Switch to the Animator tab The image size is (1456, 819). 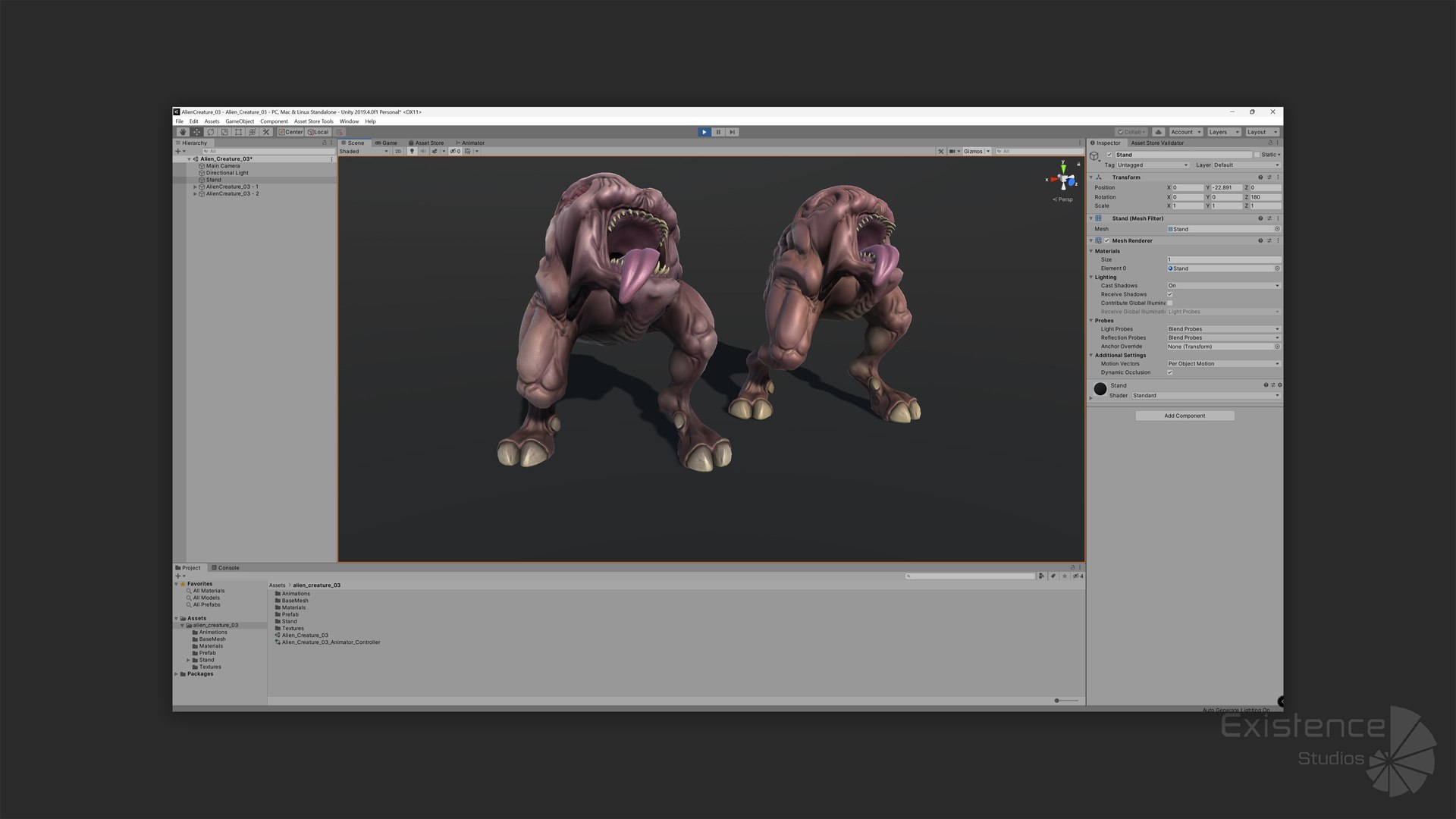pos(469,143)
